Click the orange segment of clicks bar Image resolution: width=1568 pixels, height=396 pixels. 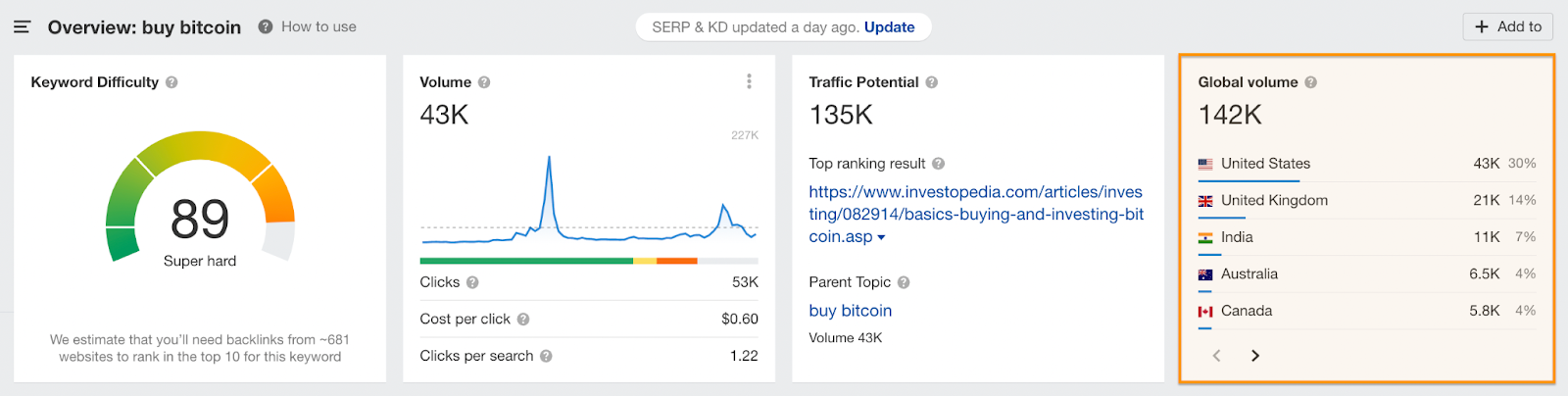(677, 261)
